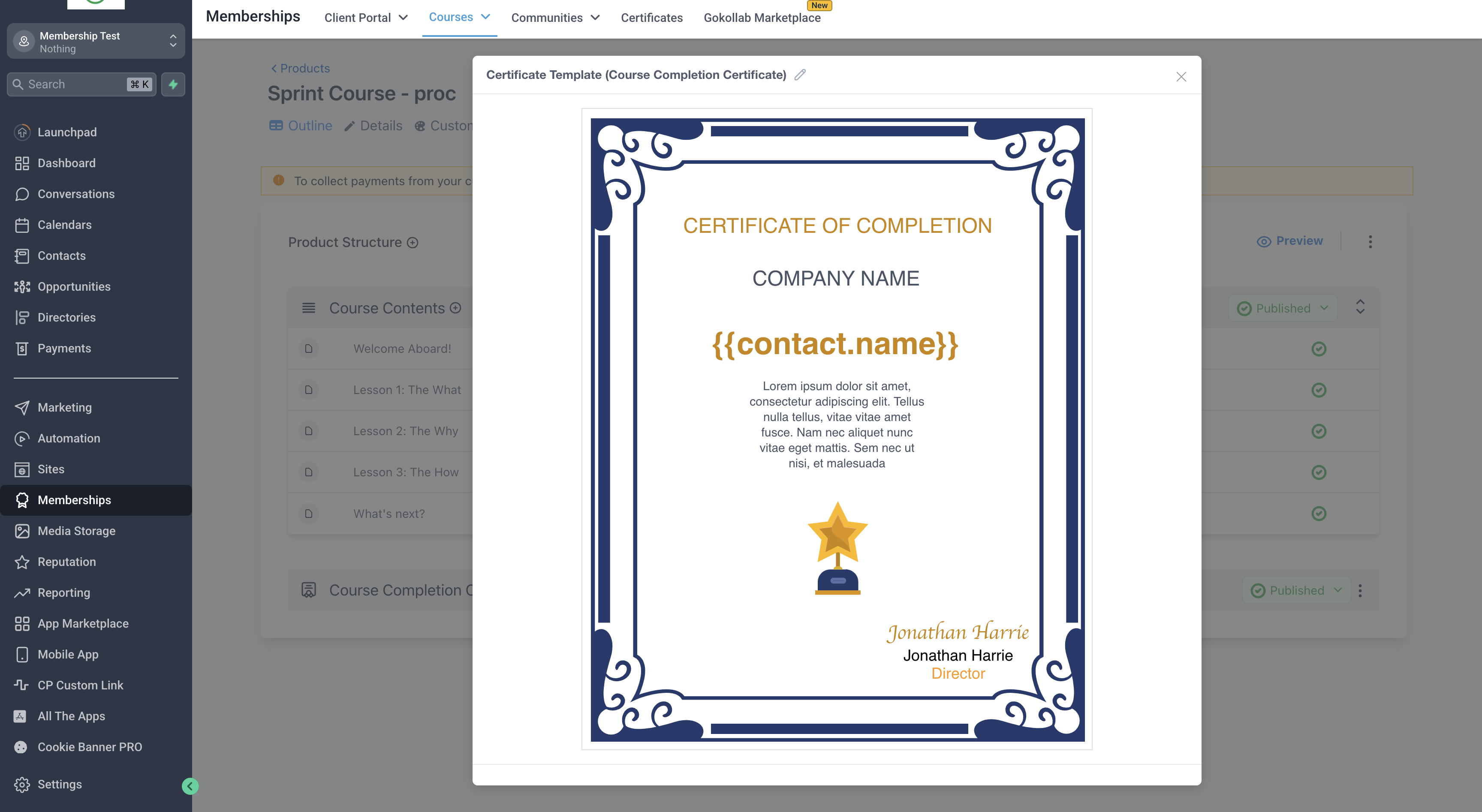Click the green collapse-sidebar arrow button
Image resolution: width=1482 pixels, height=812 pixels.
tap(190, 786)
